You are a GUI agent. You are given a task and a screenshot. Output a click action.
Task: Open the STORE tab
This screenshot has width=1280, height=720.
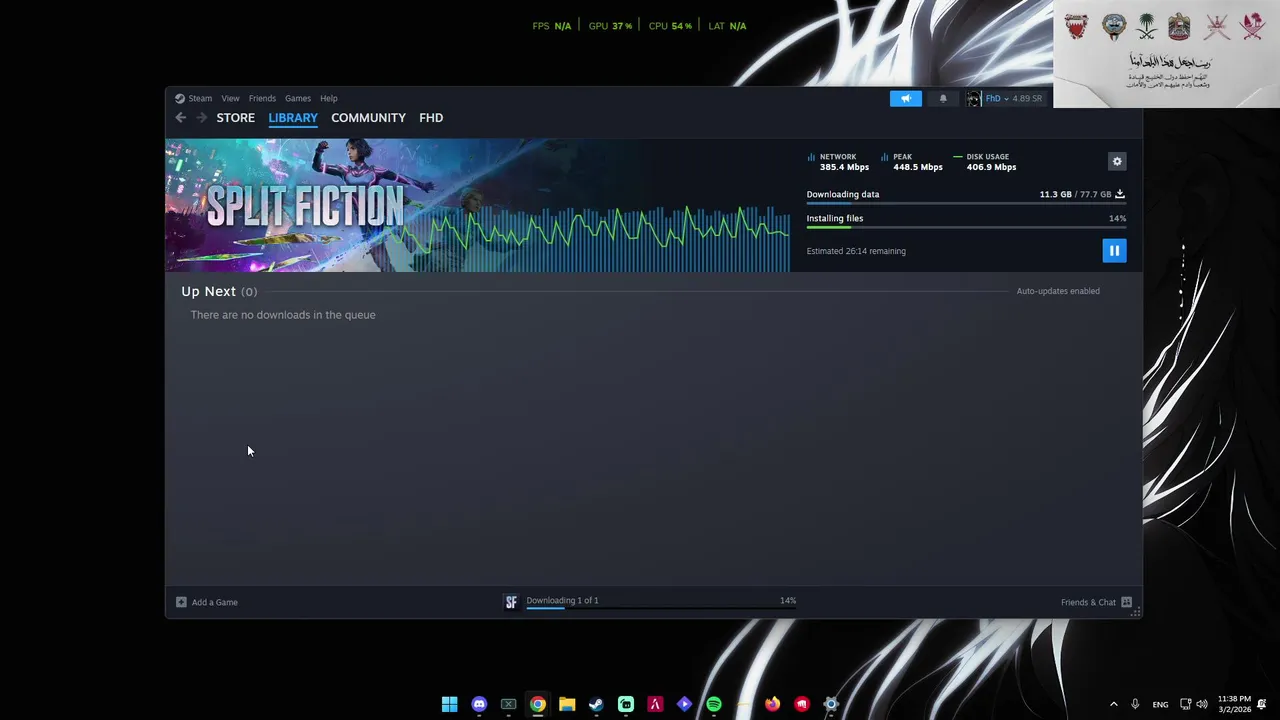pos(236,118)
